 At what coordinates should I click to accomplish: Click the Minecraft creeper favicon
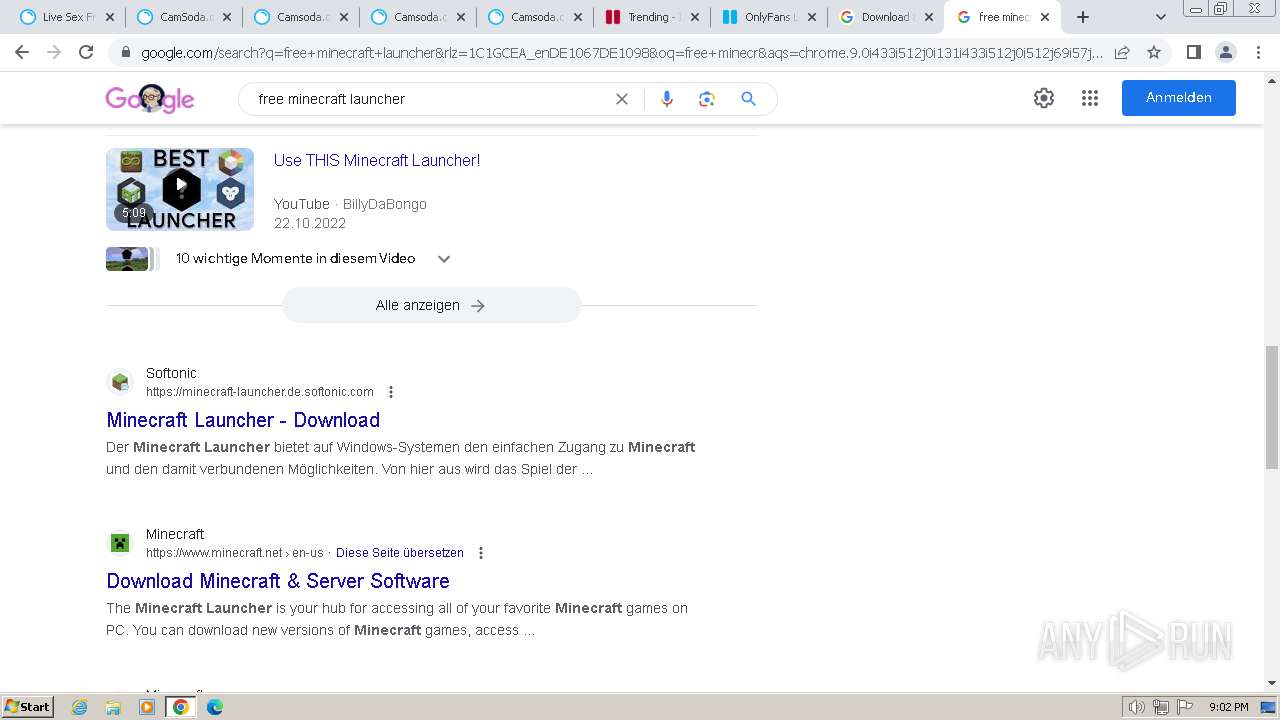tap(120, 543)
